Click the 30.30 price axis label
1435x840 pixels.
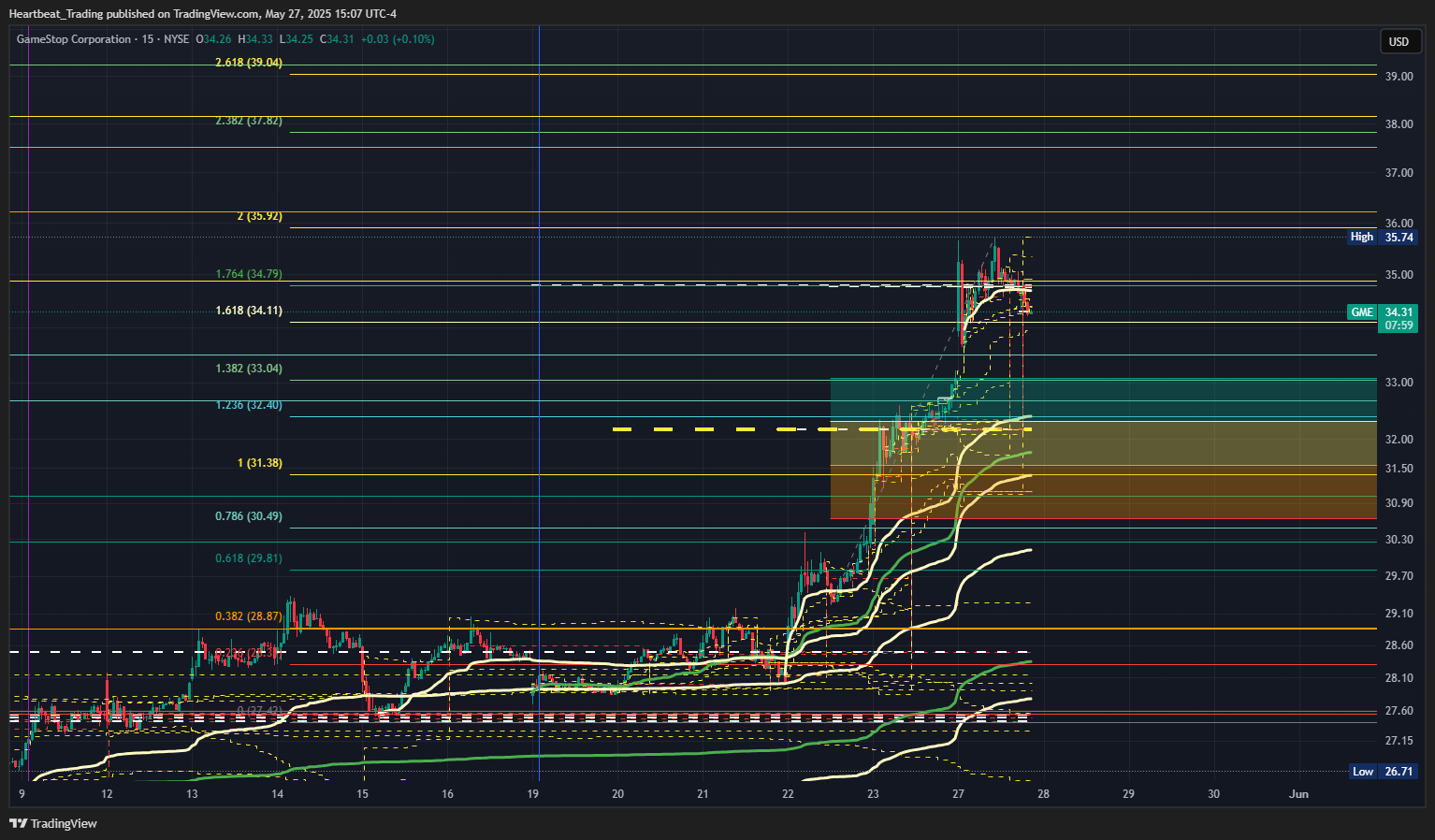click(1399, 540)
